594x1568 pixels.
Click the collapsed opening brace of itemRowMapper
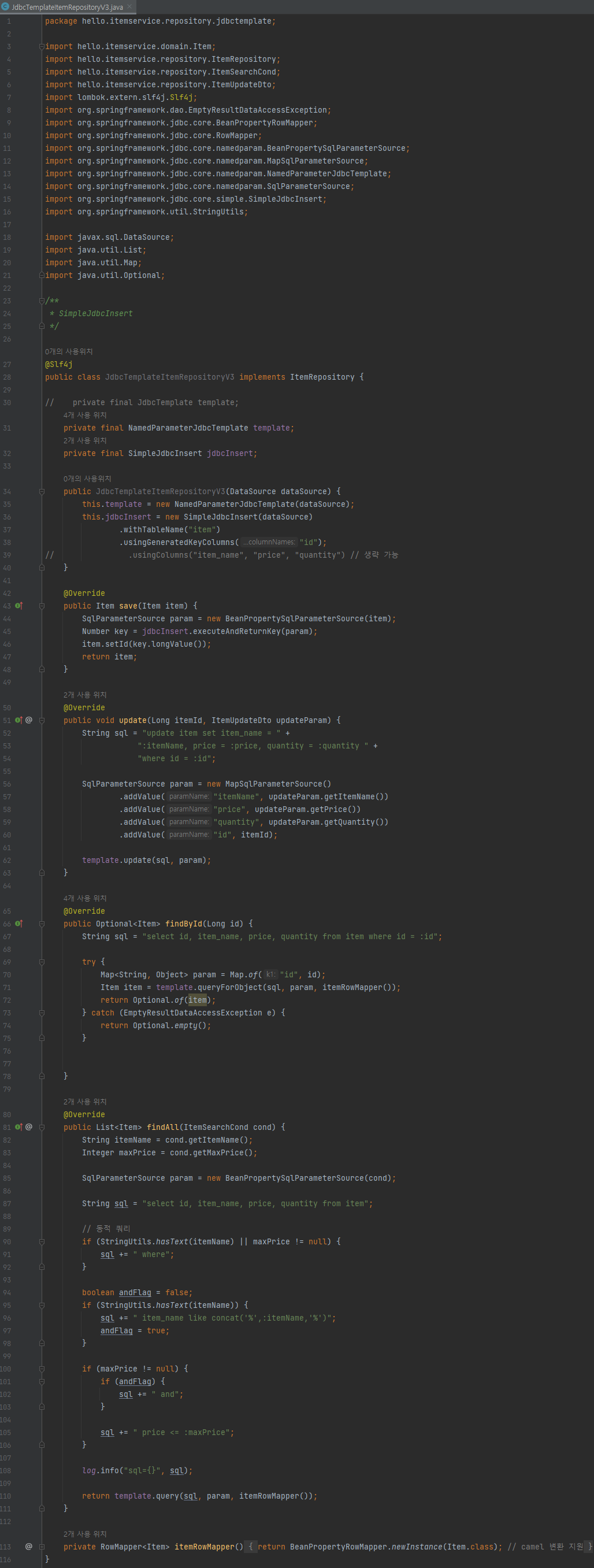tap(250, 1546)
